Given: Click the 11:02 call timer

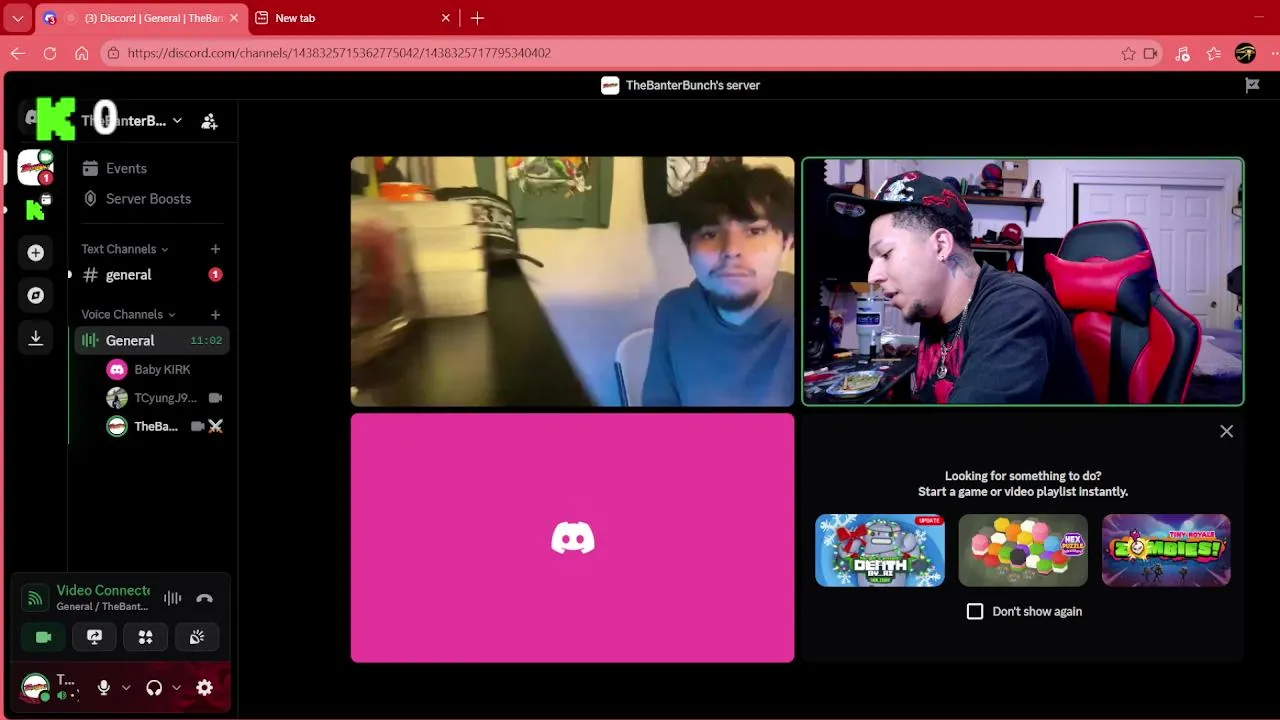Looking at the screenshot, I should [x=206, y=341].
